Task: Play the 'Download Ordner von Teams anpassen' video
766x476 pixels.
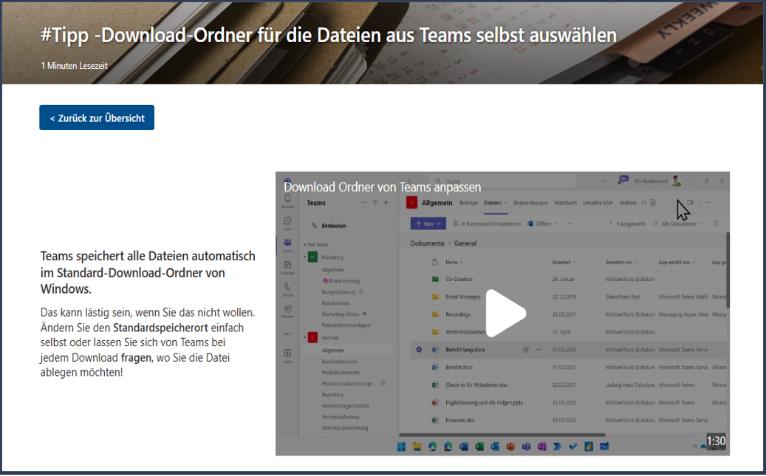Action: 505,314
